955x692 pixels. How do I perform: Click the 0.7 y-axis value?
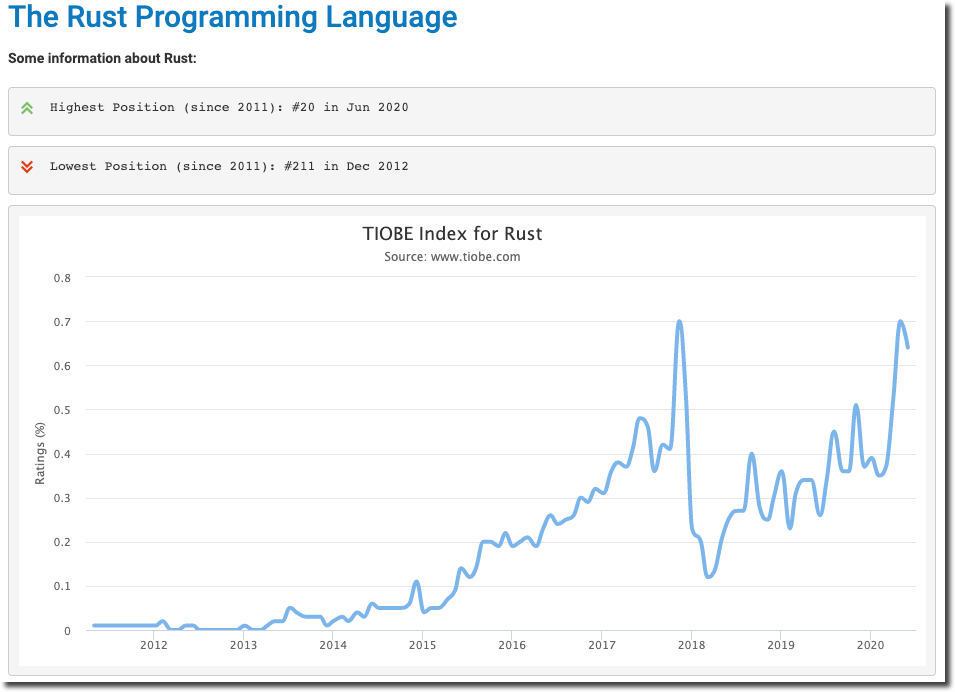[x=62, y=322]
